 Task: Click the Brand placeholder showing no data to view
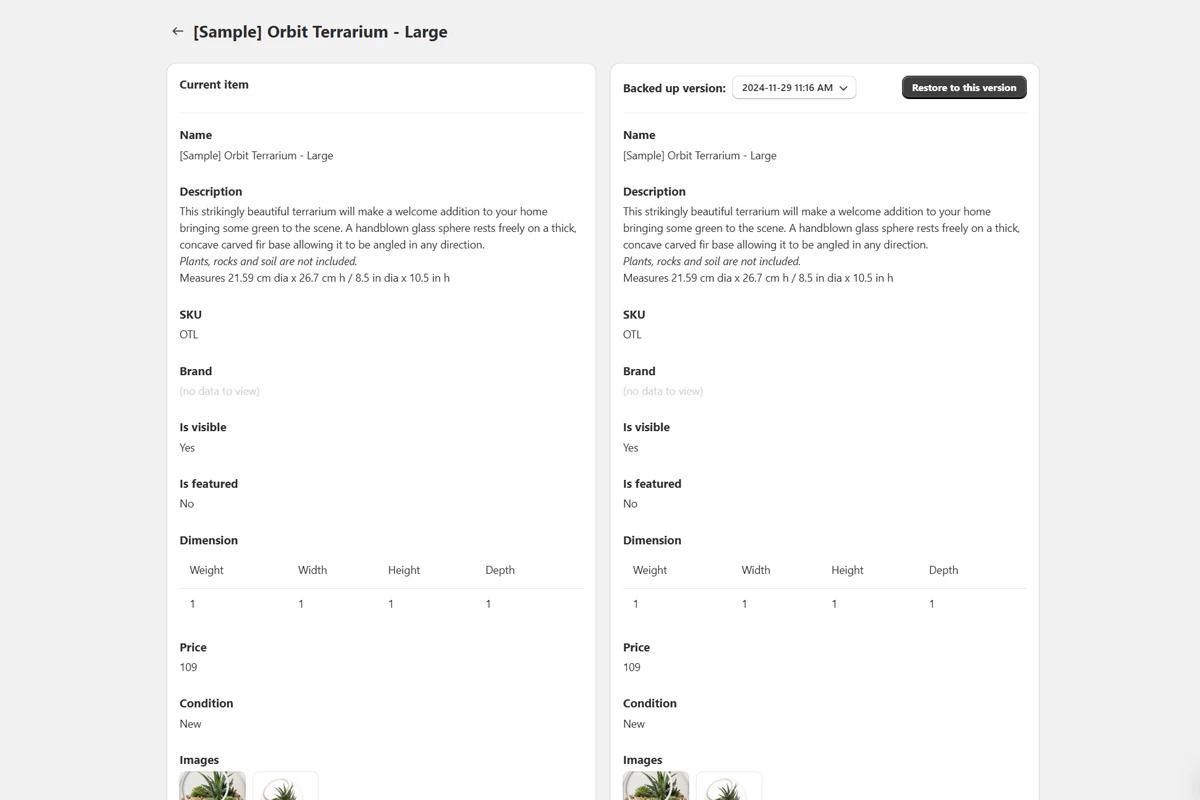tap(219, 391)
